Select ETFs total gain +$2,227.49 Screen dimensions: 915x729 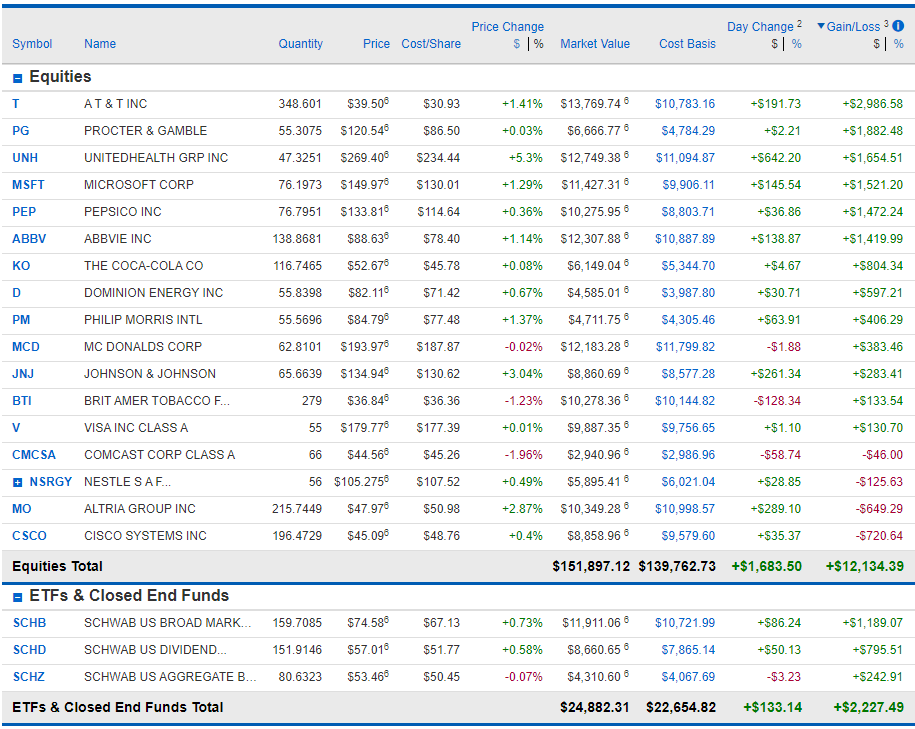click(x=868, y=707)
